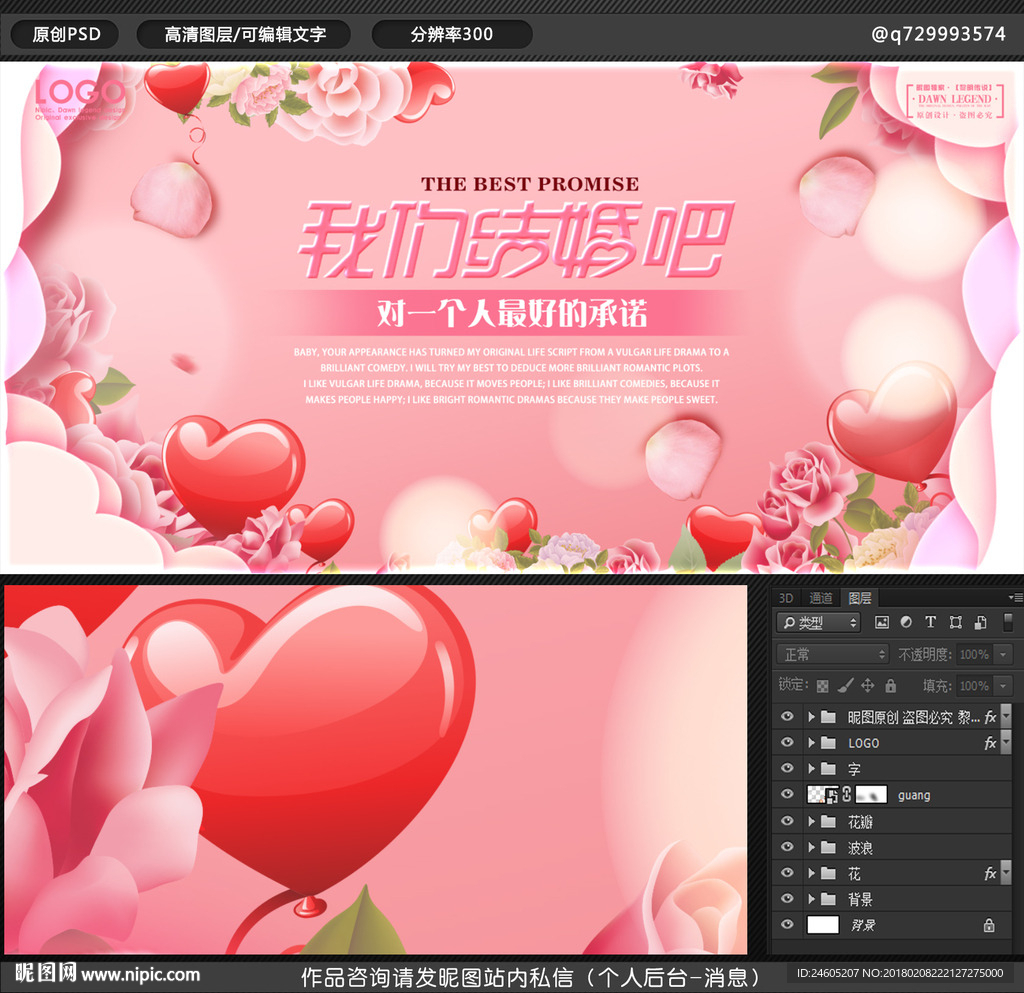
Task: Select the filter for type layers icon
Action: pyautogui.click(x=931, y=622)
